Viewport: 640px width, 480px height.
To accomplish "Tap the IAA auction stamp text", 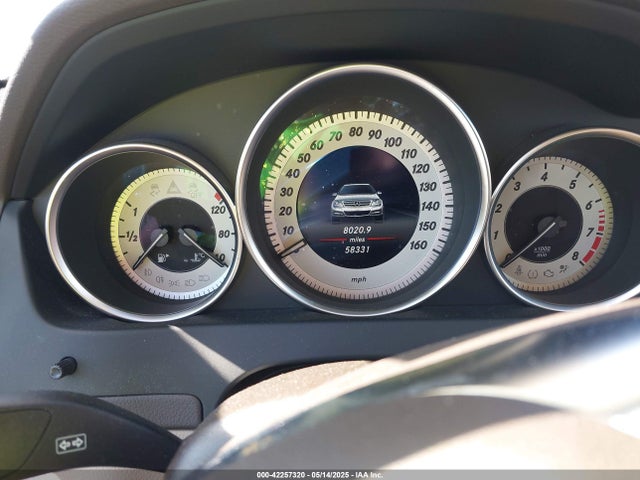I will [x=320, y=475].
